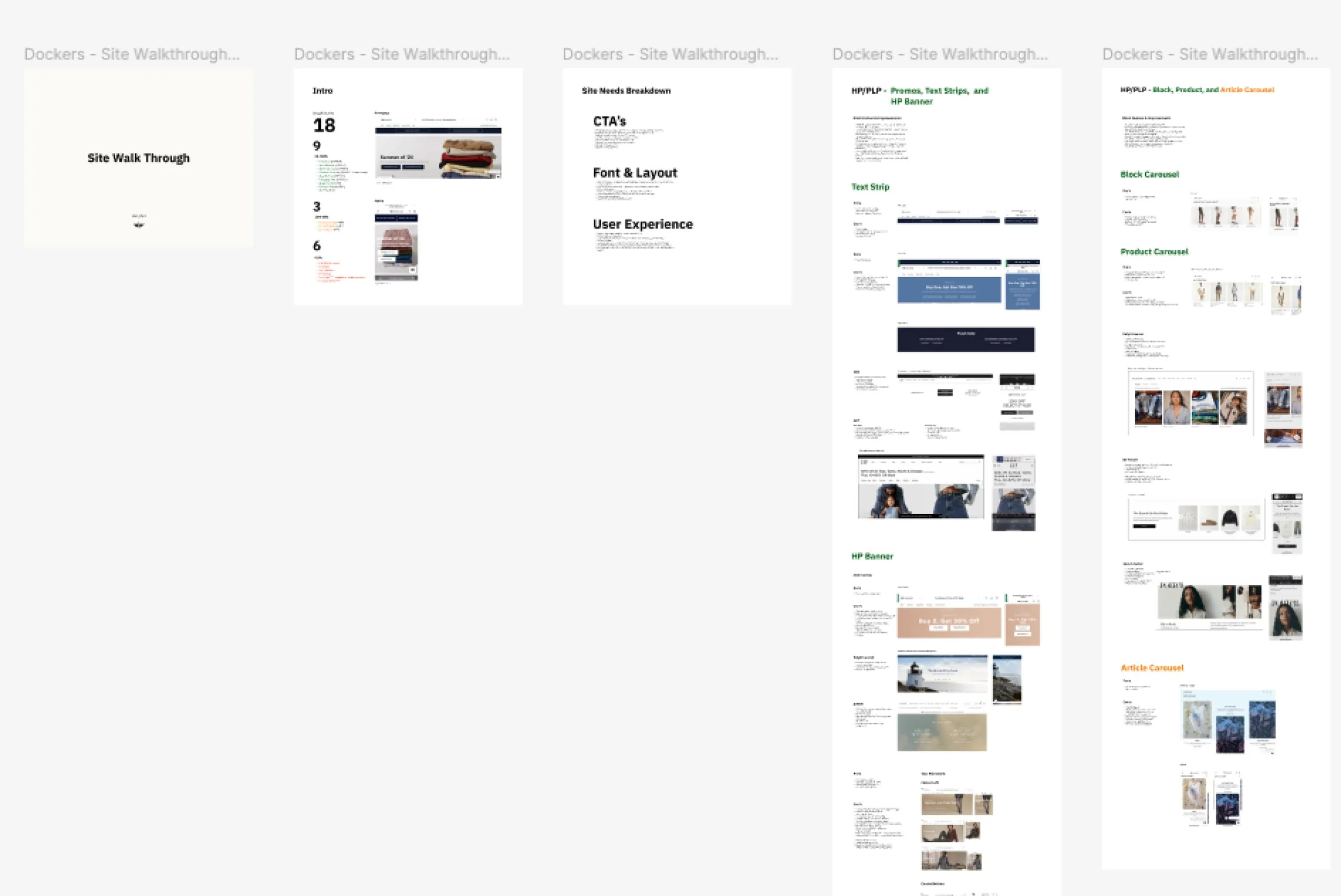Select the lighthouse banner image
1341x896 pixels.
coord(942,673)
